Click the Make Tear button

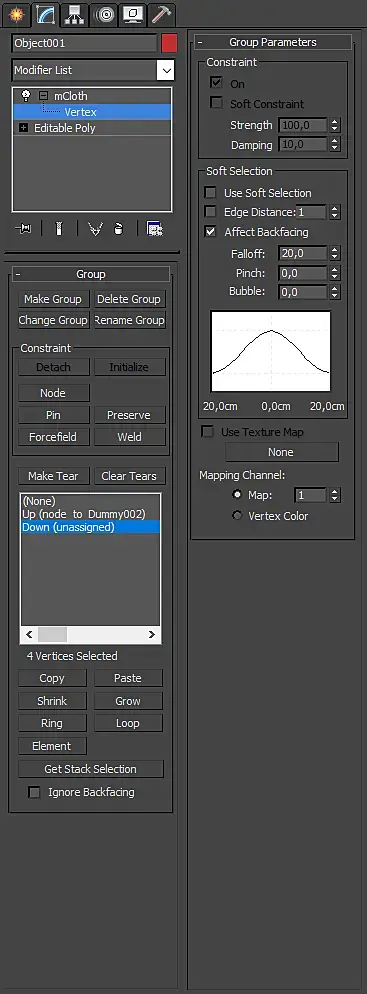53,476
